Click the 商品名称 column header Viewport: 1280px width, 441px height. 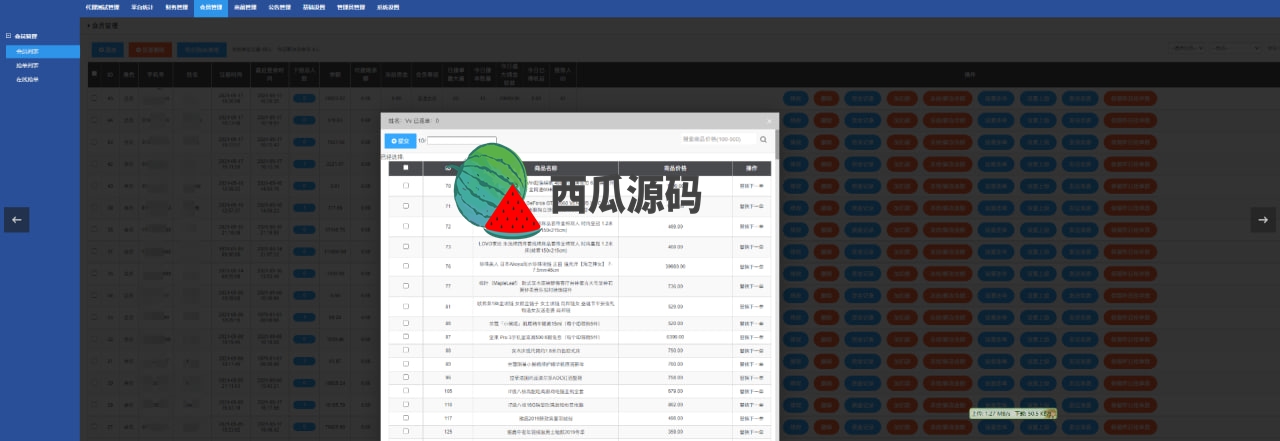(545, 168)
